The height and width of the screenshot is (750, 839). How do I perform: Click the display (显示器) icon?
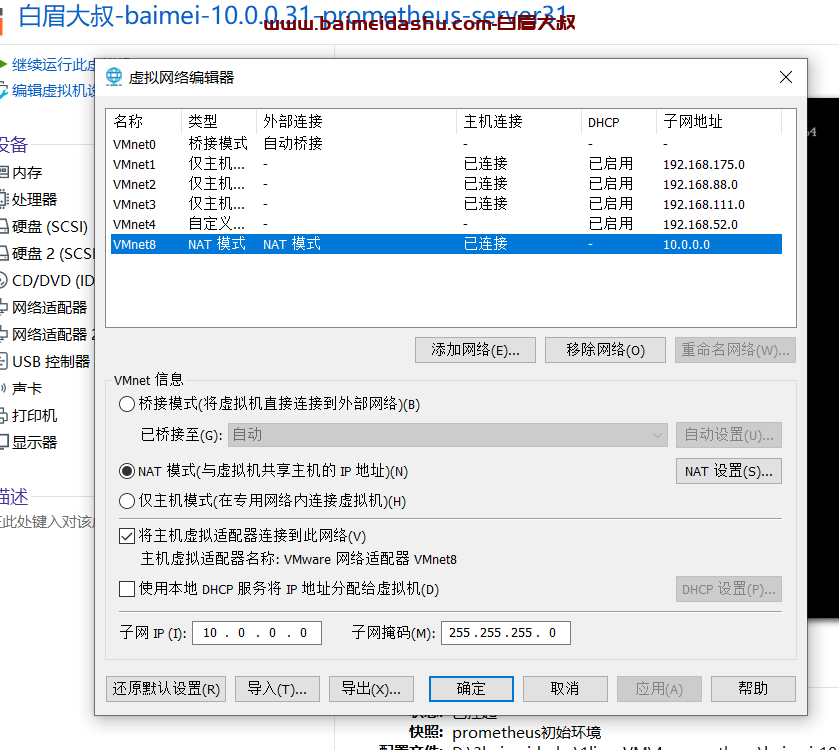pyautogui.click(x=4, y=442)
